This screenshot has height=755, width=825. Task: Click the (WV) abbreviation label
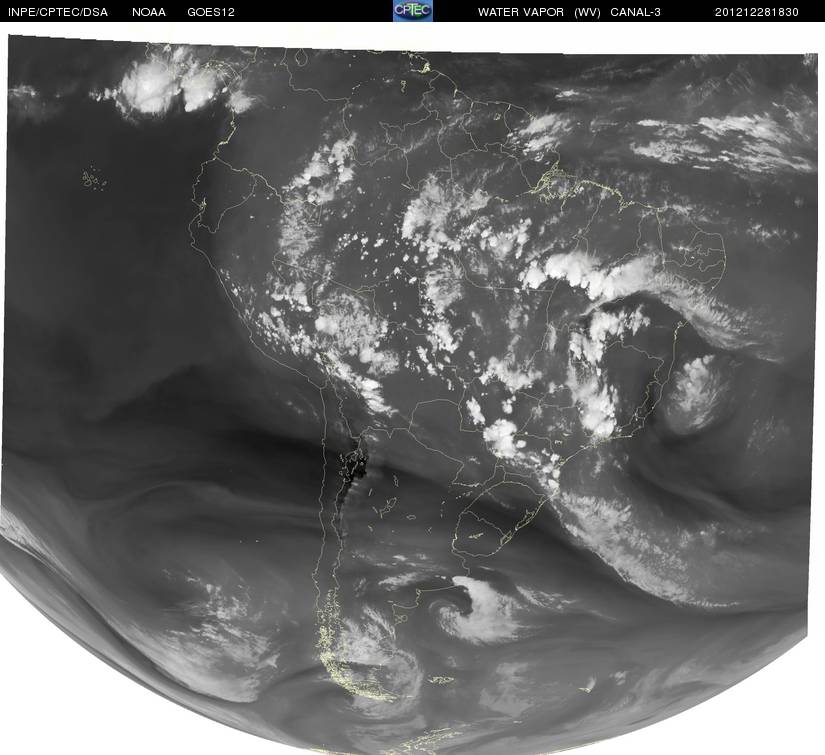(587, 12)
